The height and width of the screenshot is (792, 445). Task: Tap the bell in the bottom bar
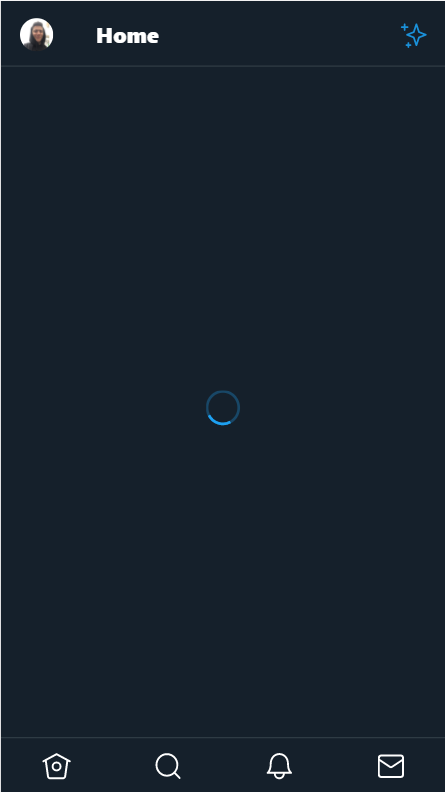(x=279, y=766)
